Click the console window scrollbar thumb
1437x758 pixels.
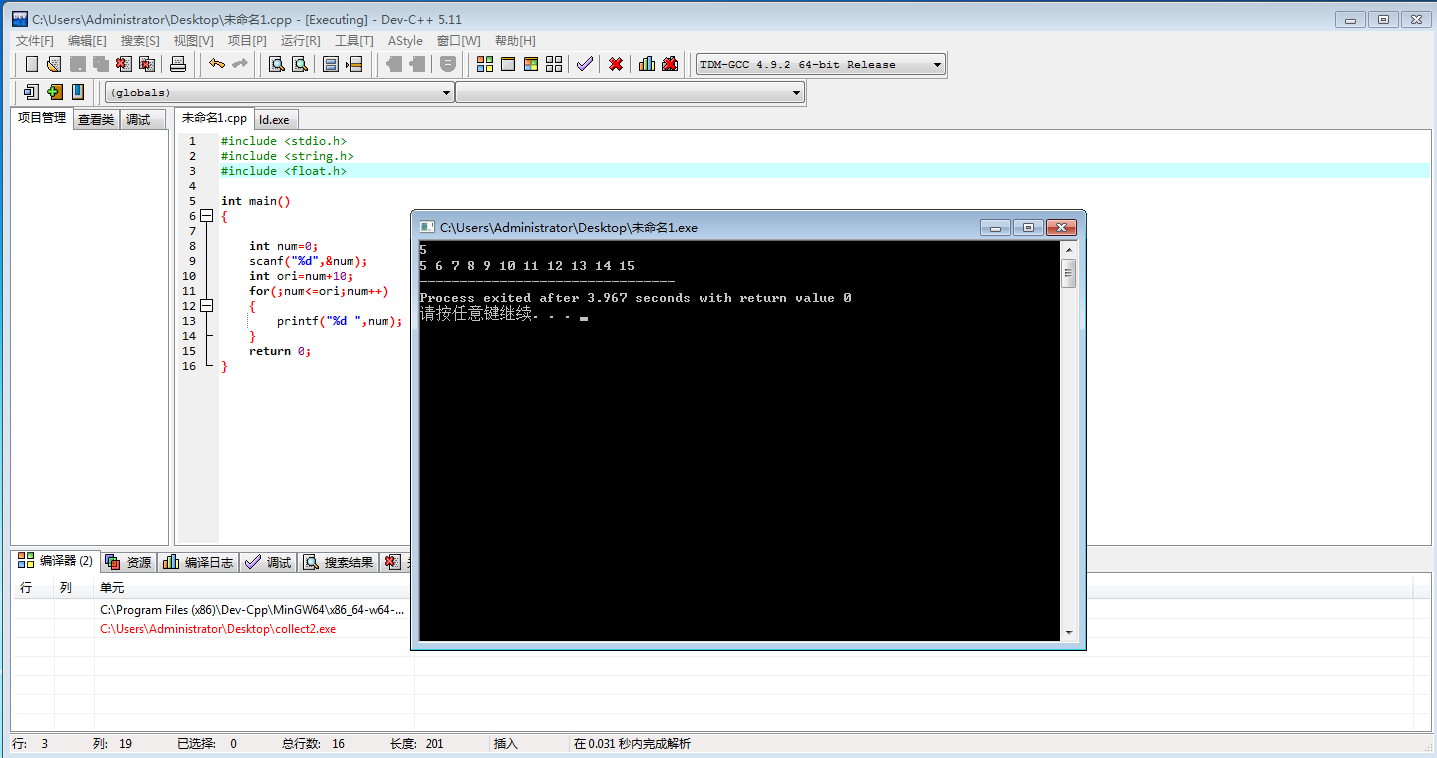click(x=1068, y=272)
